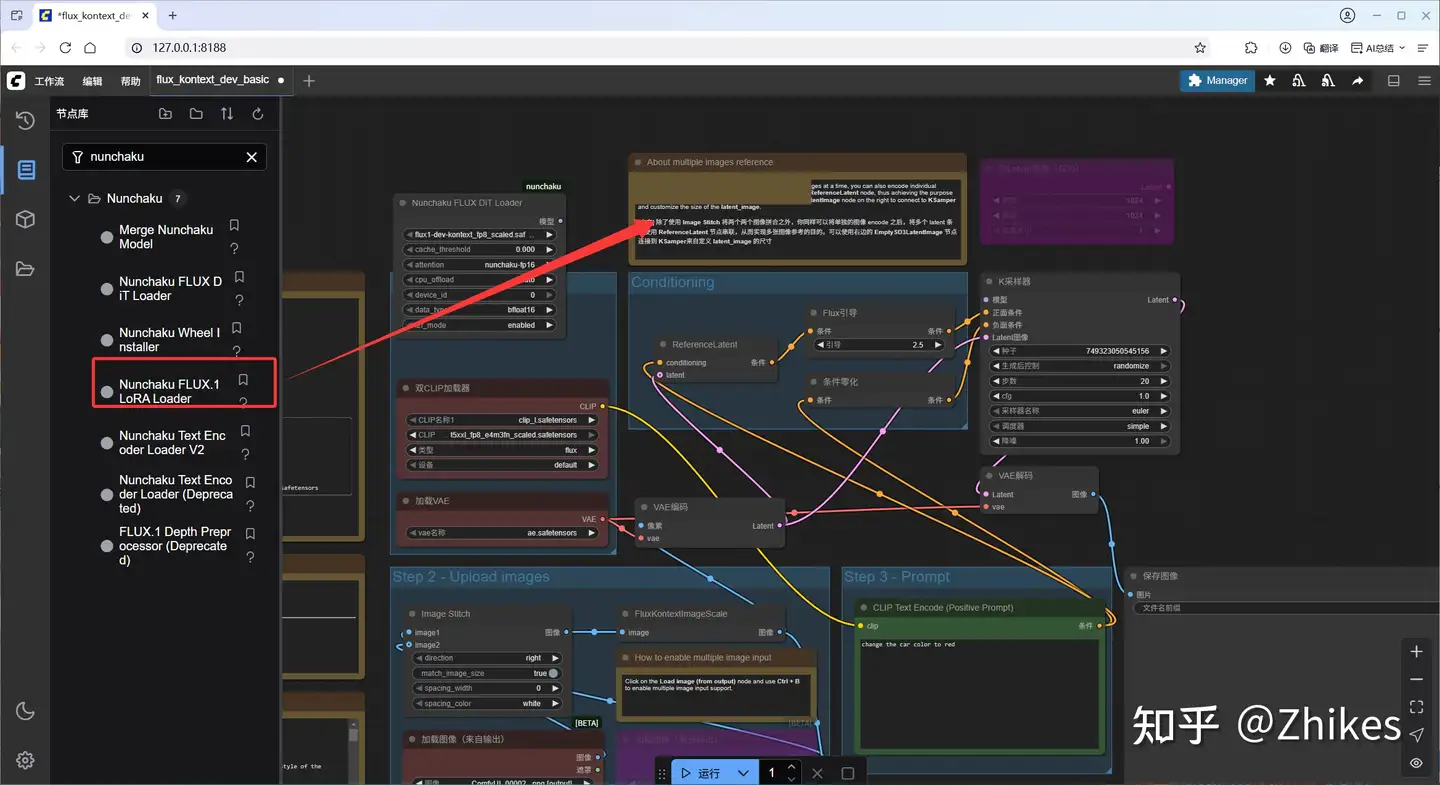
Task: Click the 步数 20 value widget
Action: coord(1080,381)
